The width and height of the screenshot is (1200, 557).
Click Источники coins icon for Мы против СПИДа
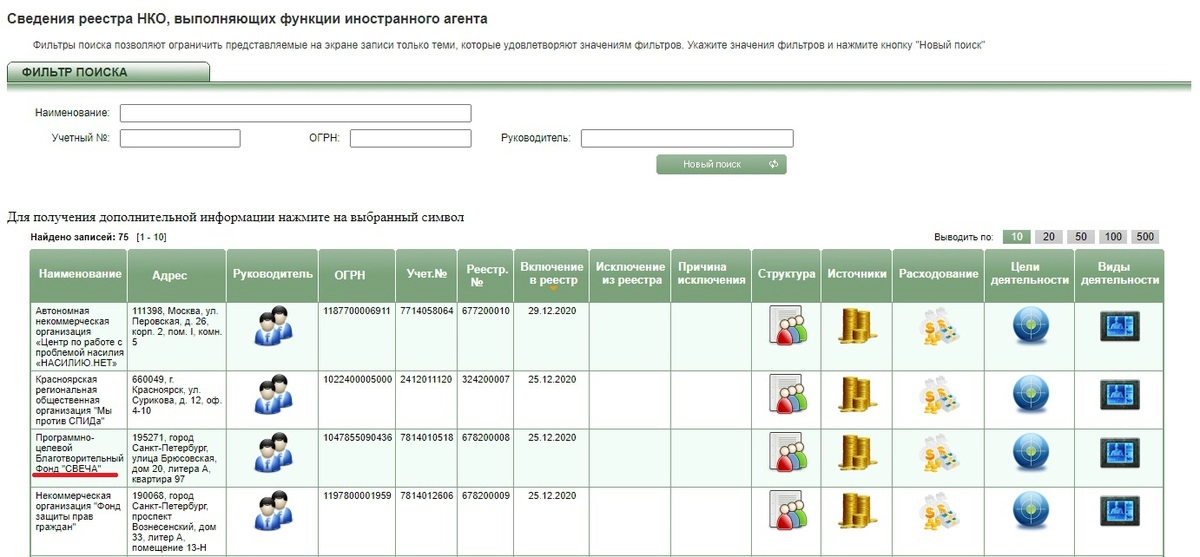(856, 394)
